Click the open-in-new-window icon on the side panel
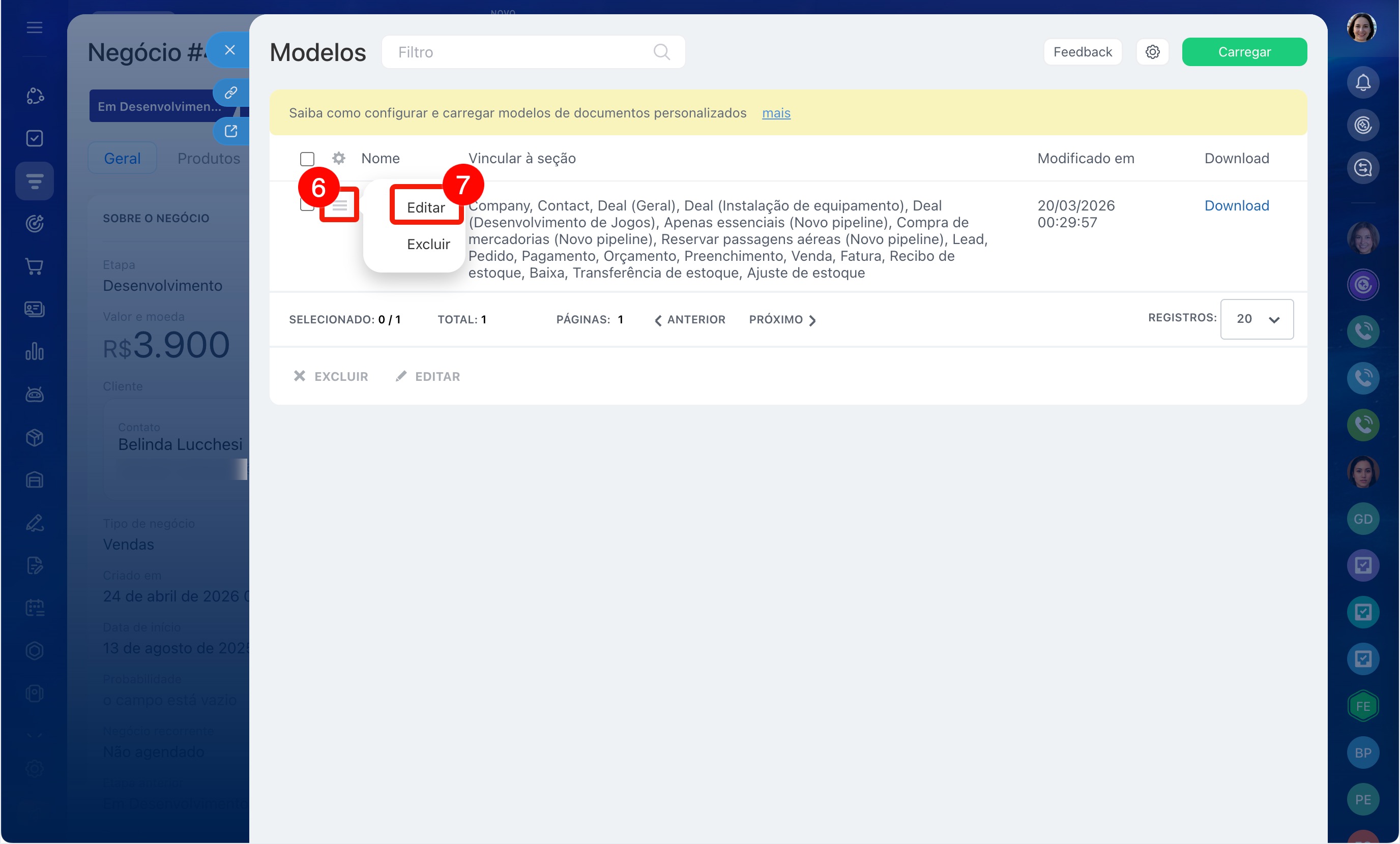The image size is (1400, 844). [x=230, y=131]
